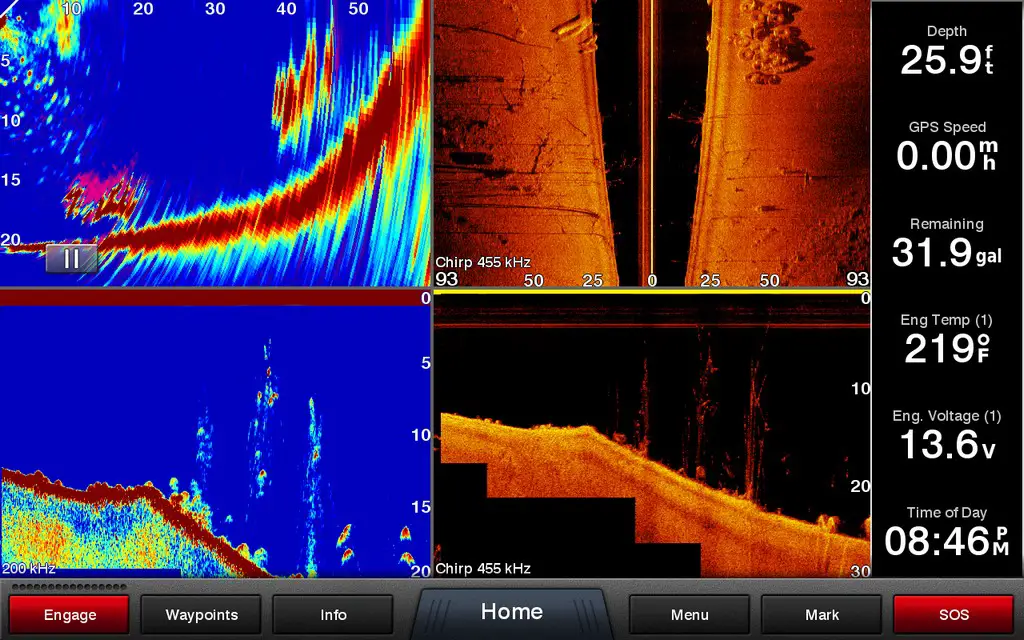Click the Chirp 455 kHz label in down-view panel
The image size is (1024, 640).
point(483,568)
